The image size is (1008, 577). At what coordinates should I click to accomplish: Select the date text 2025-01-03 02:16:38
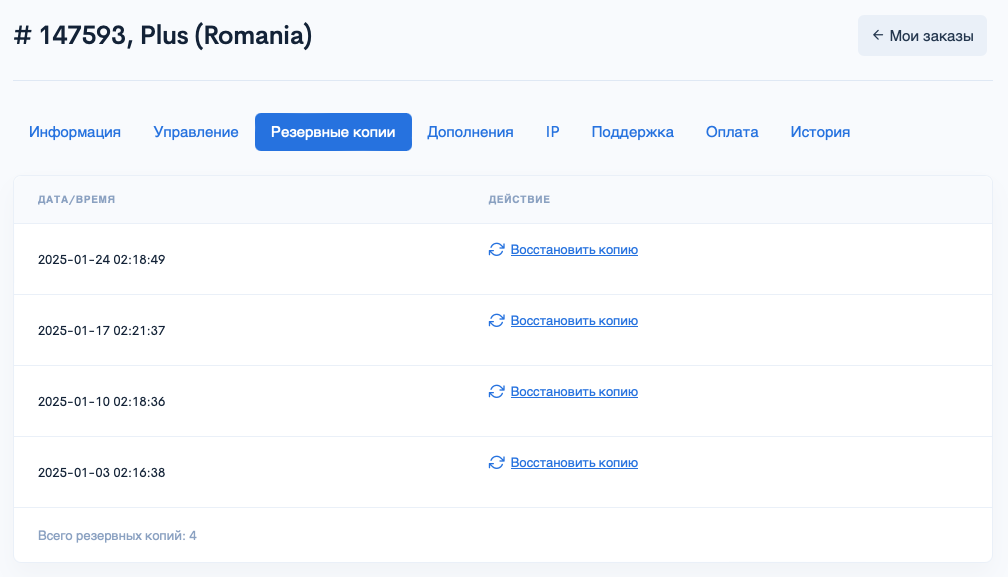102,472
